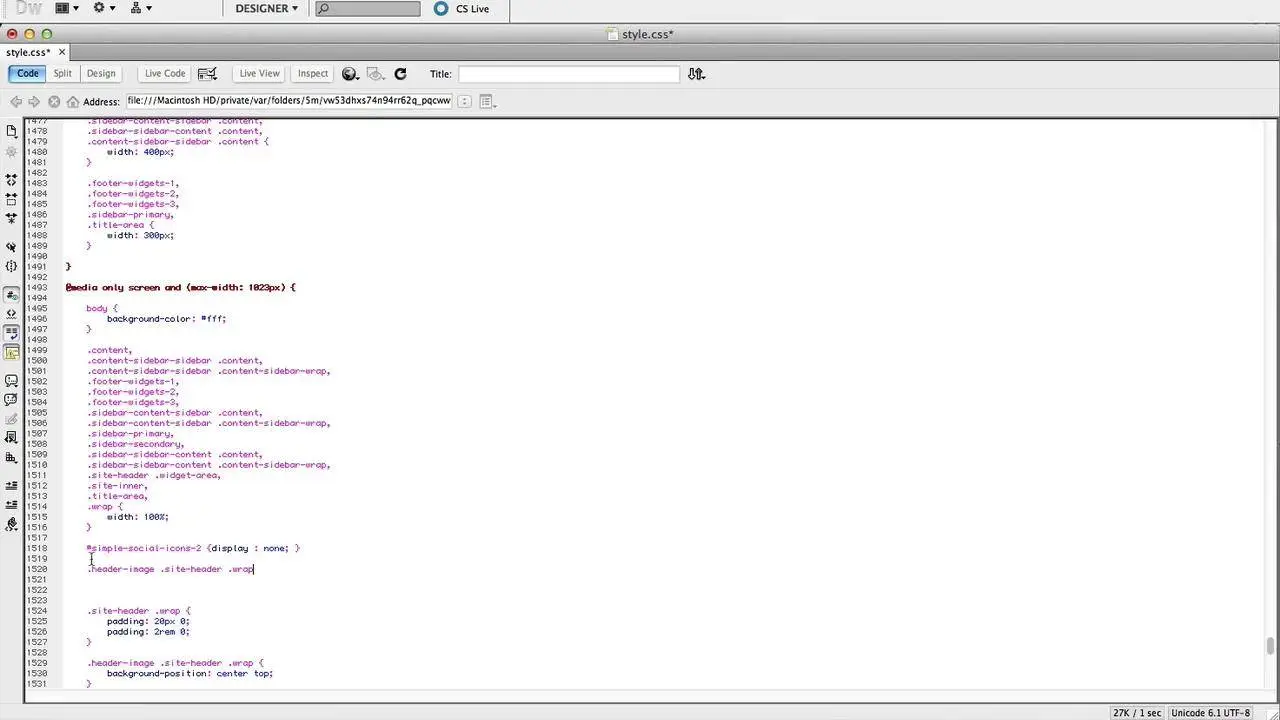Open the Site menu in the application bar

pyautogui.click(x=141, y=9)
